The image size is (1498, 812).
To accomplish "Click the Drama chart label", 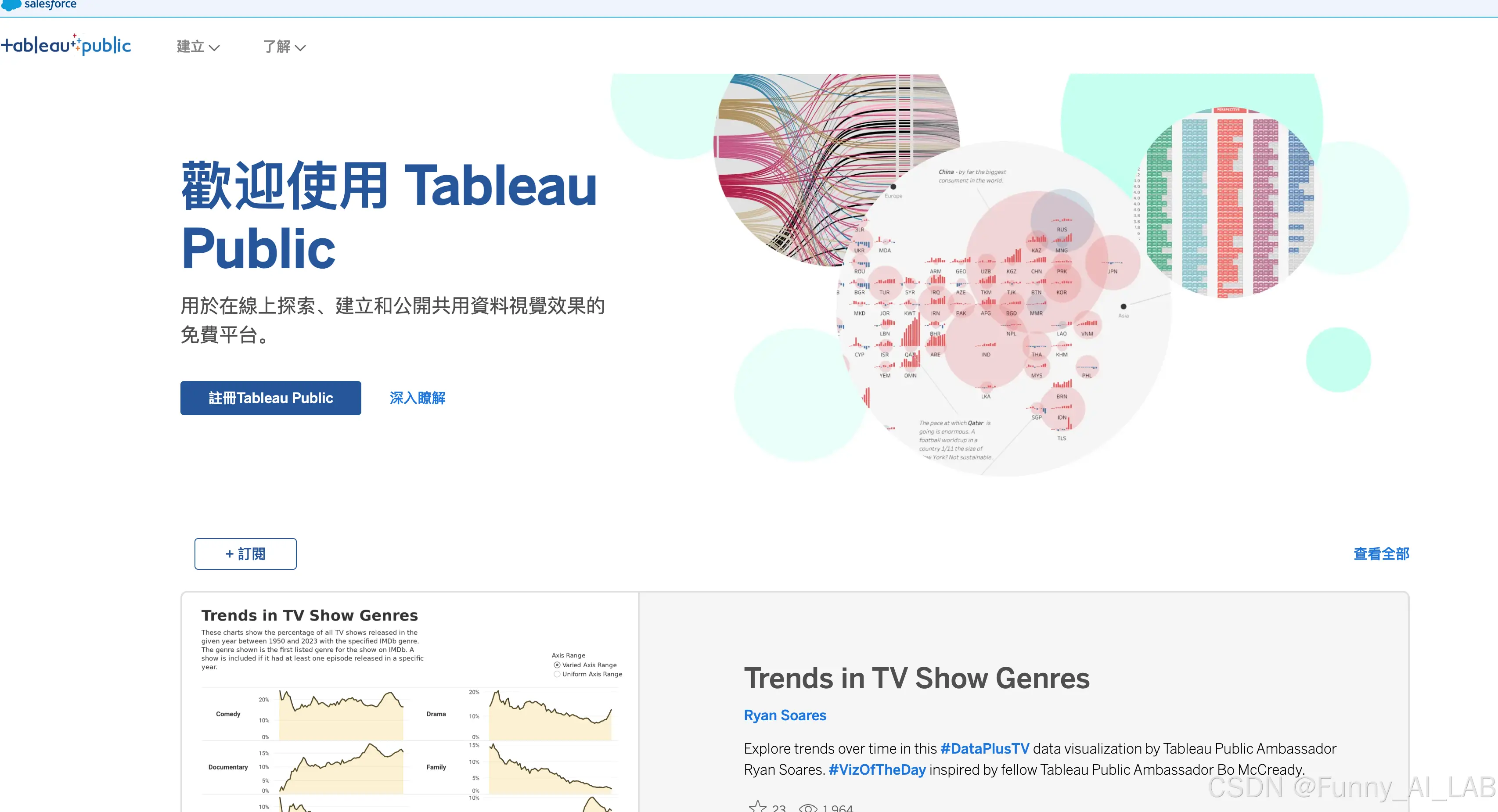I will [436, 715].
